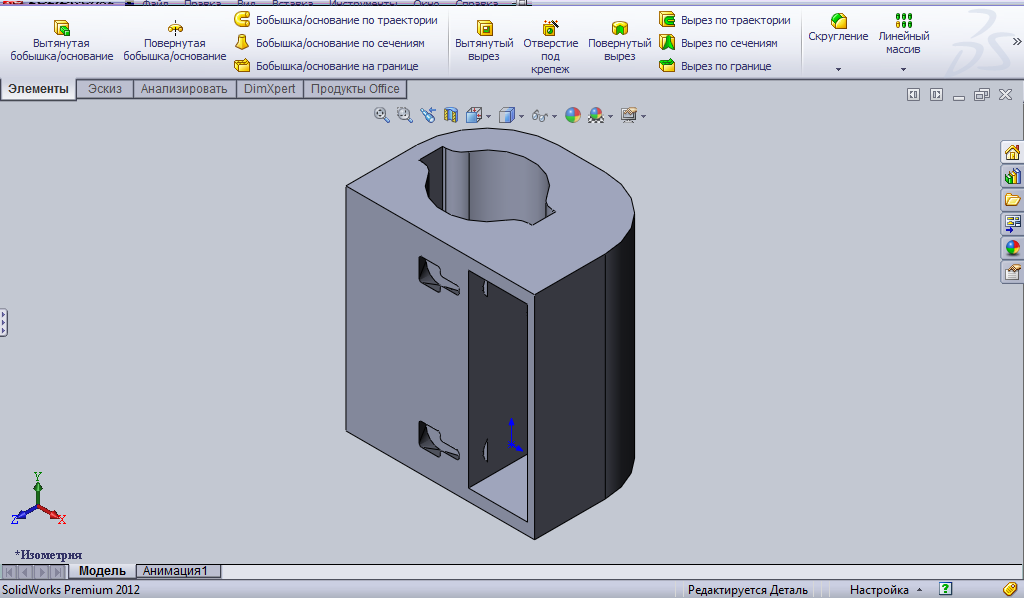Click the first split-window layout icon

click(x=914, y=95)
